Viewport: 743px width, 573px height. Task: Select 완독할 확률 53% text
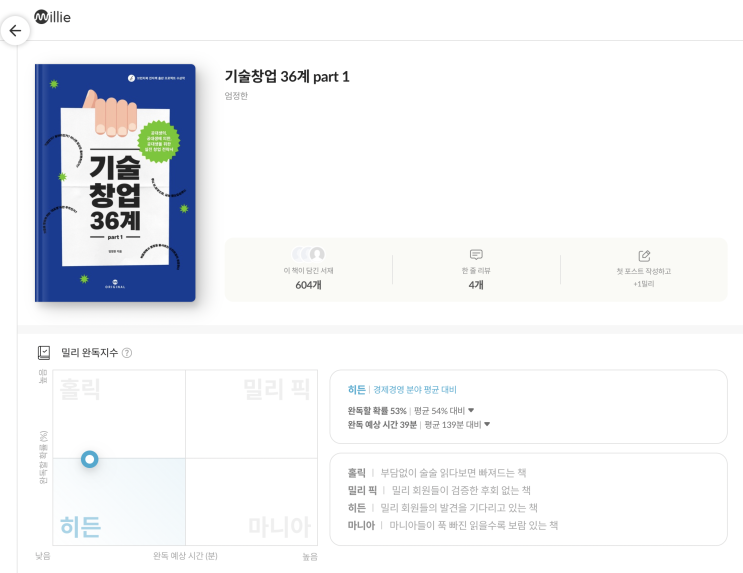pyautogui.click(x=377, y=410)
